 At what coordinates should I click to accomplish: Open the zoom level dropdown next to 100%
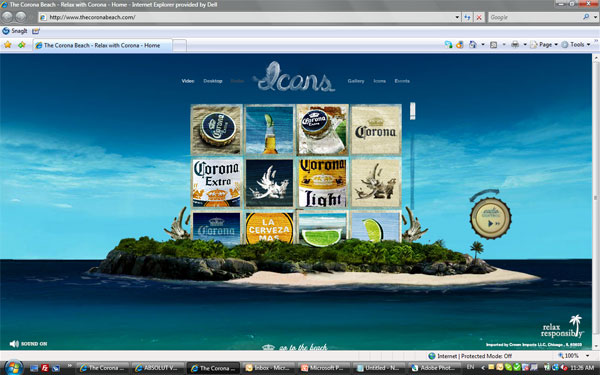(x=587, y=356)
